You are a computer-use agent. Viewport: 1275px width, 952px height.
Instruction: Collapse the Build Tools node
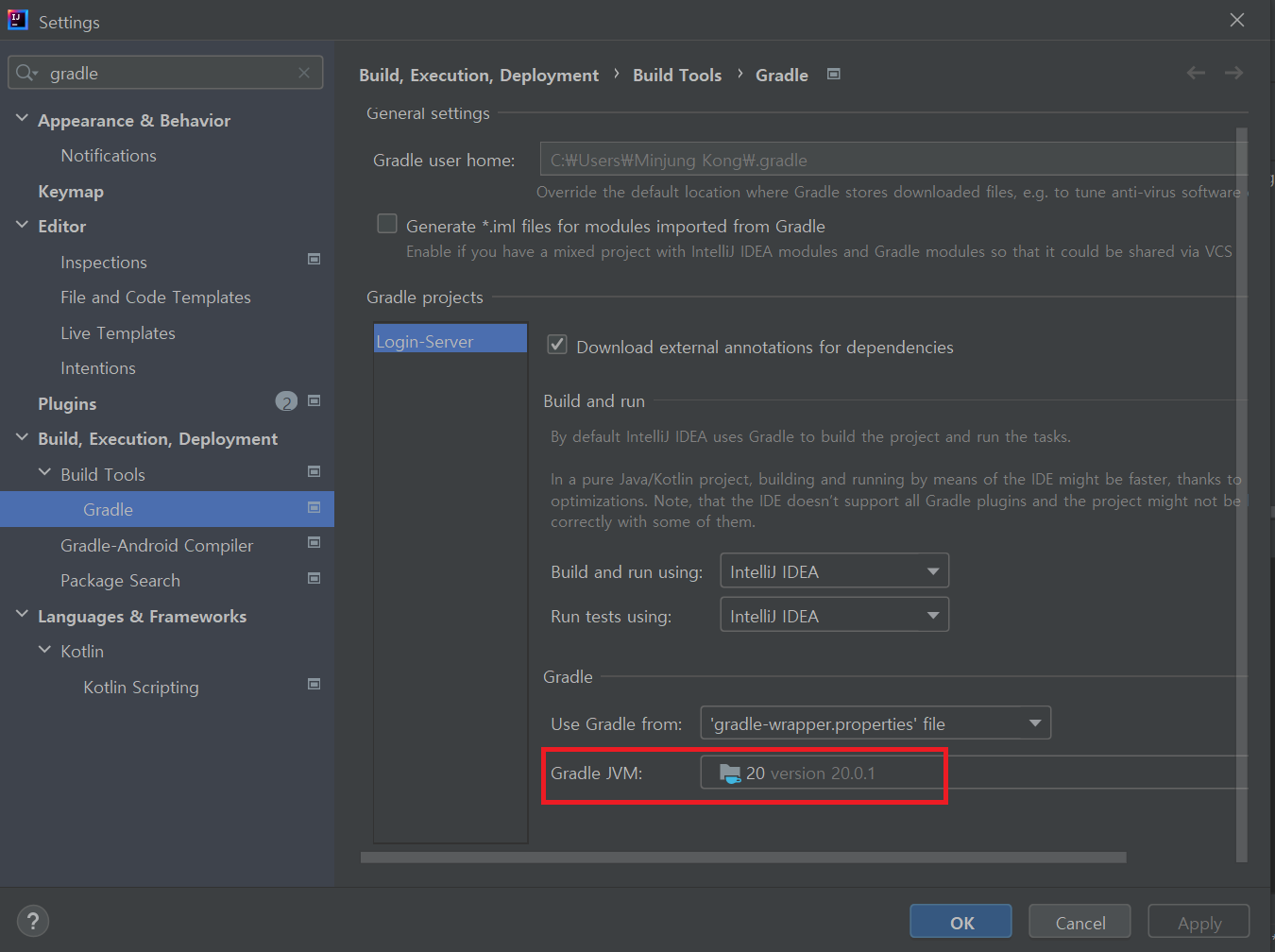[44, 471]
